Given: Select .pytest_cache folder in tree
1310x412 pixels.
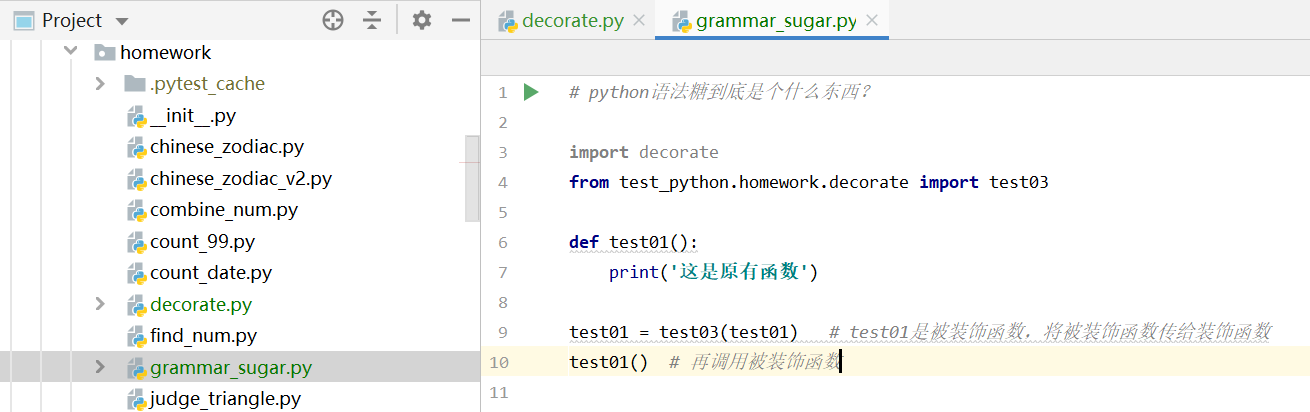Looking at the screenshot, I should pos(207,84).
